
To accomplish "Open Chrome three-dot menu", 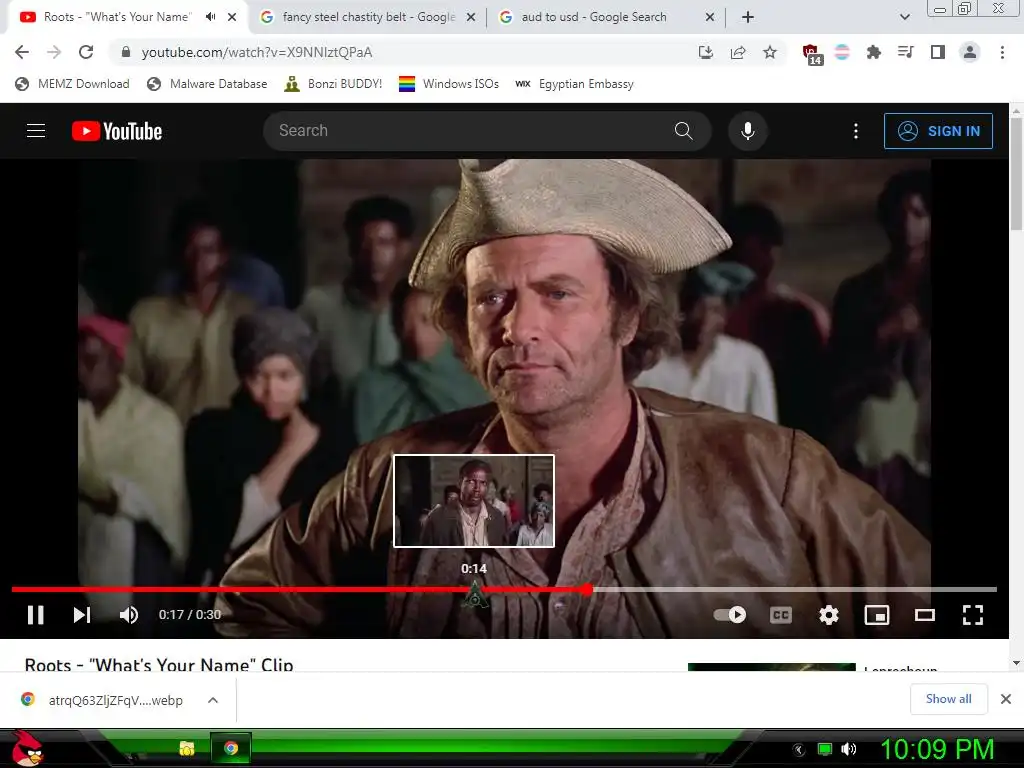I will coord(1002,52).
